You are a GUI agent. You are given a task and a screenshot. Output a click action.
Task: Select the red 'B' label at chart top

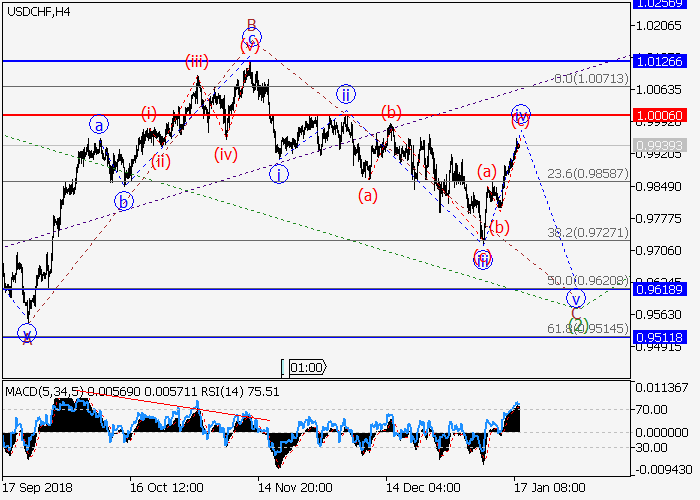click(x=252, y=24)
